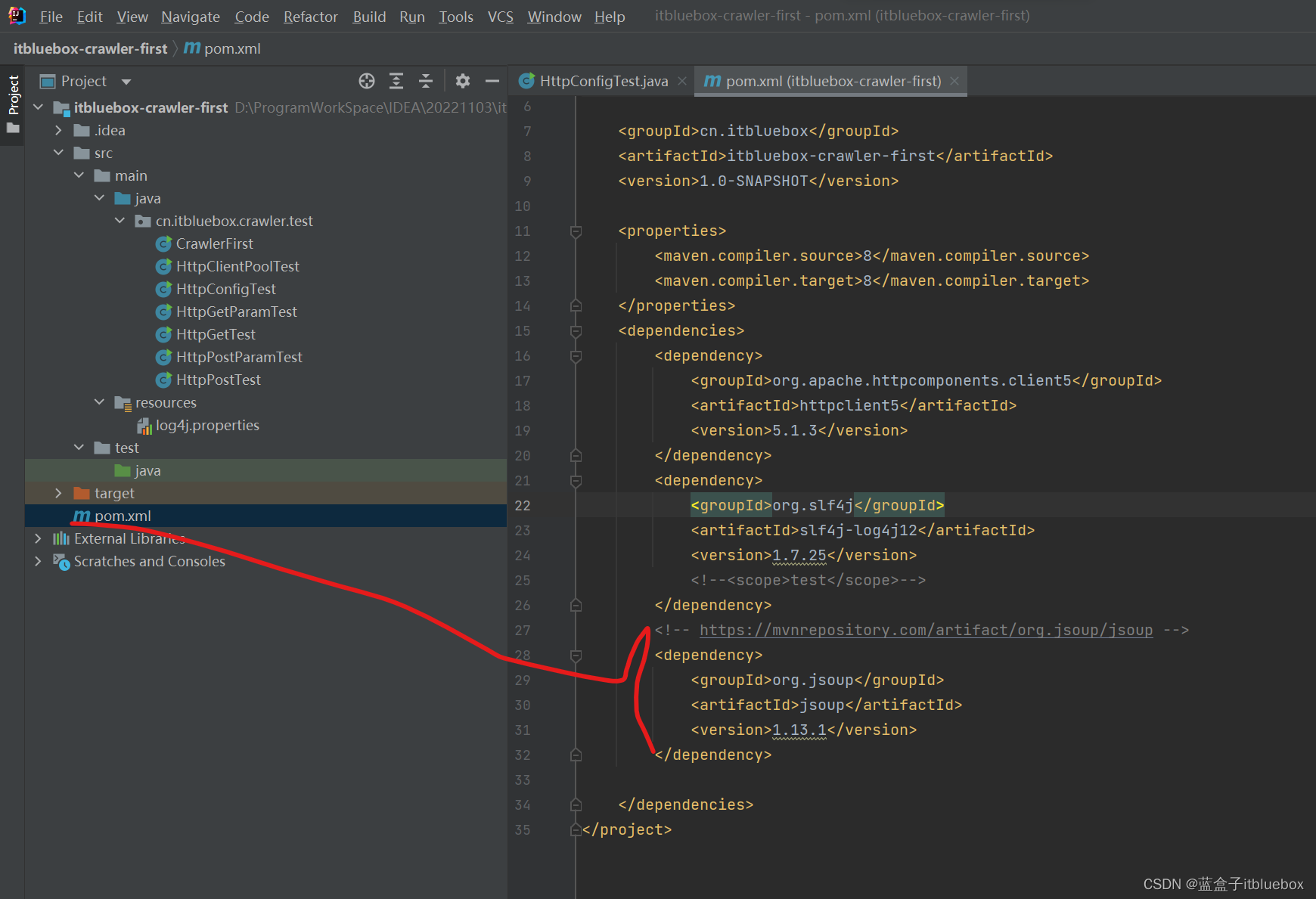Fold the dependencies block at line 15
Viewport: 1316px width, 899px height.
coord(576,330)
